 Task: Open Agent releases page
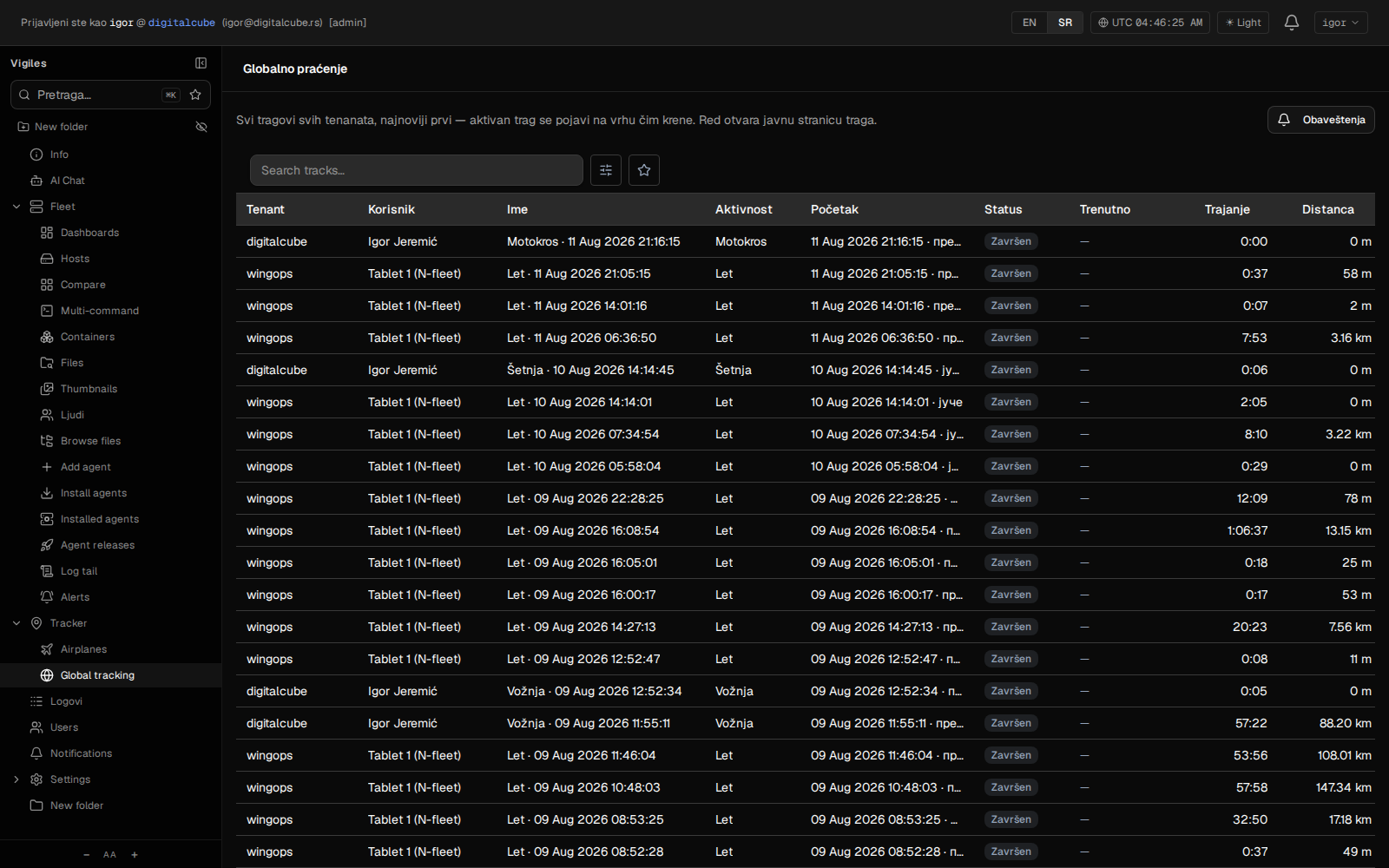97,545
